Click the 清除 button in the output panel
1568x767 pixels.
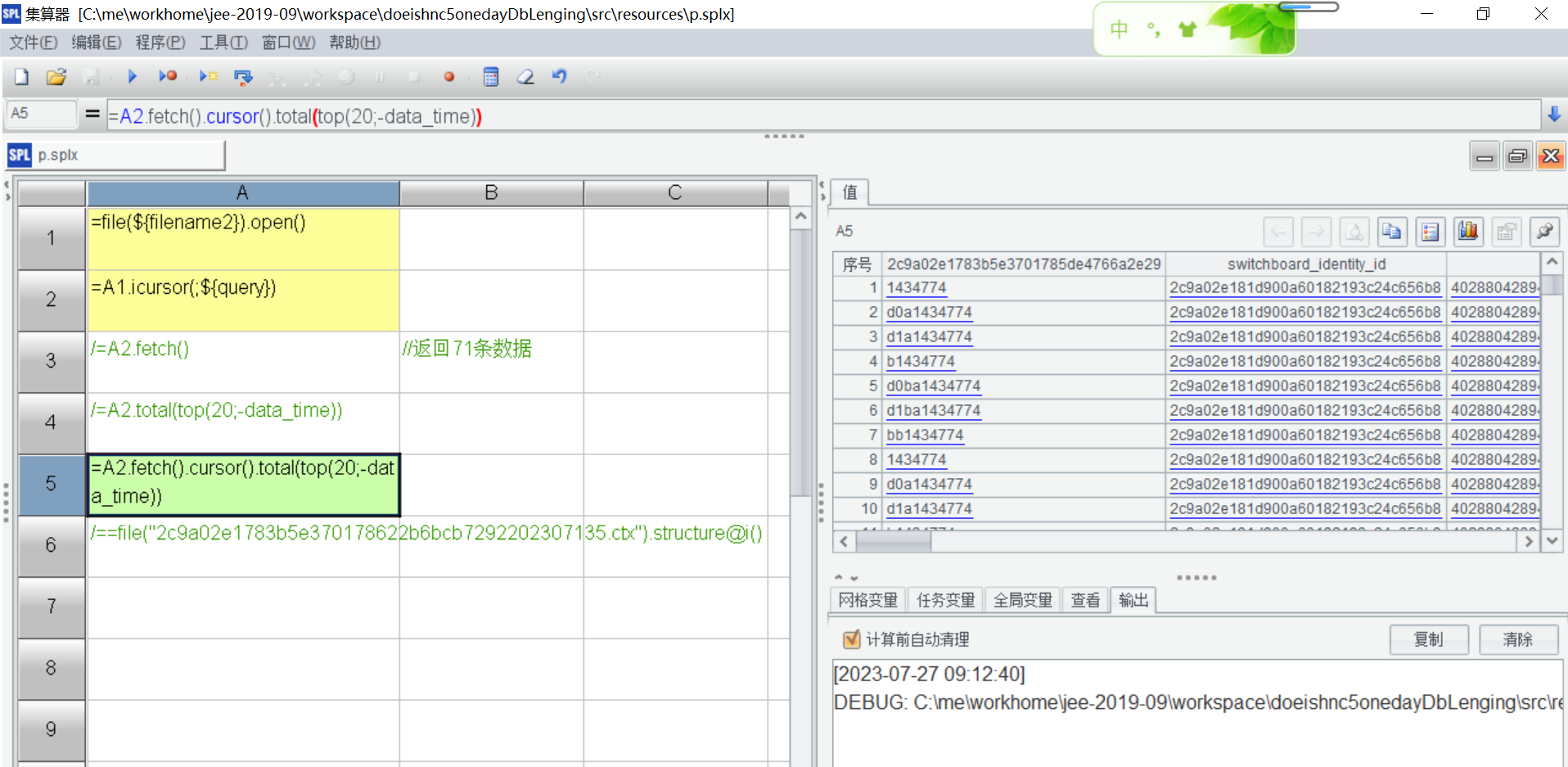coord(1517,639)
